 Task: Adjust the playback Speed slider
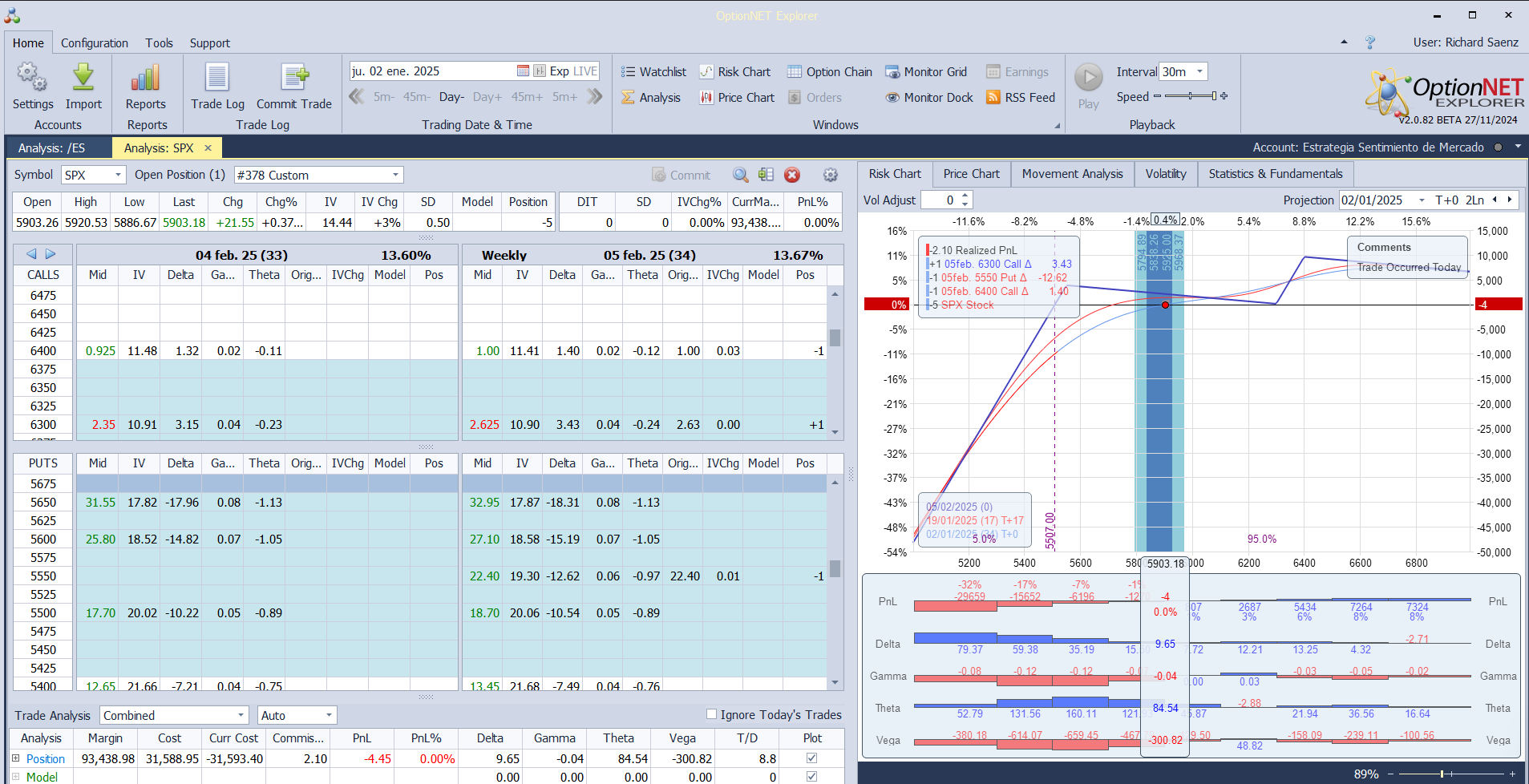tap(1191, 96)
